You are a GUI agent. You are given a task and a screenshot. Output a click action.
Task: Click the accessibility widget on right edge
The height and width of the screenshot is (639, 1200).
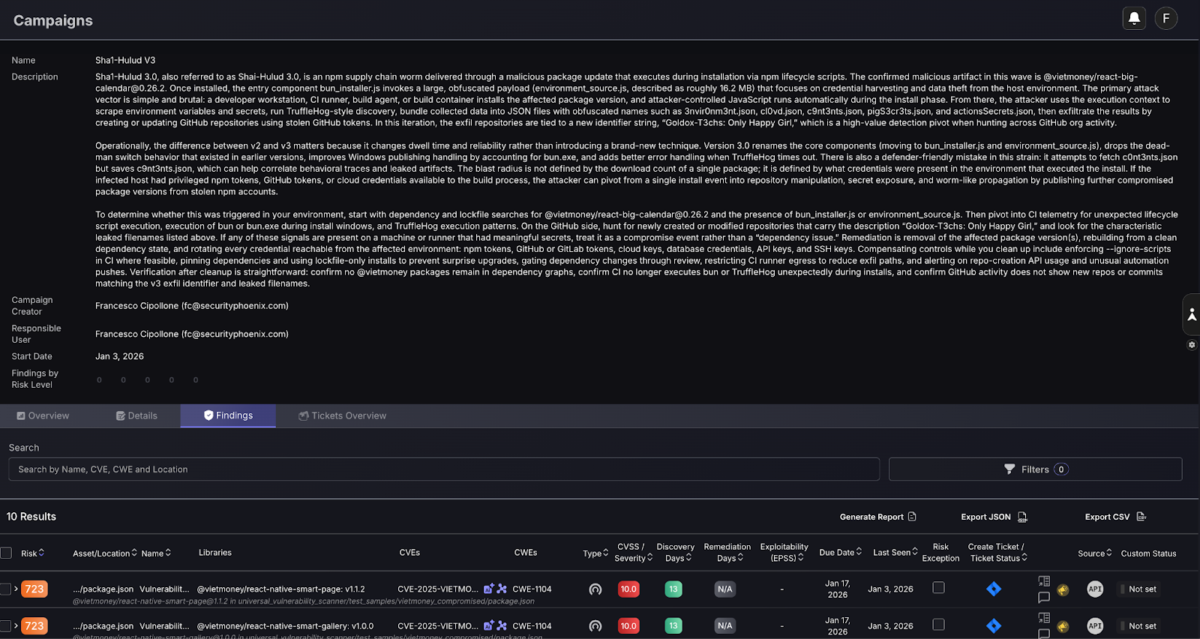tap(1191, 314)
